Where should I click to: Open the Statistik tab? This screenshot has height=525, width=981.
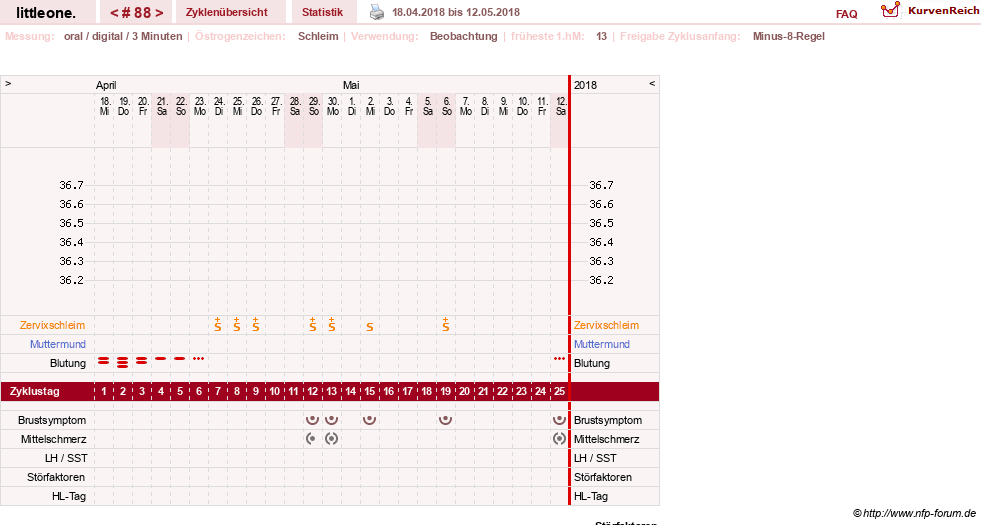[x=322, y=12]
